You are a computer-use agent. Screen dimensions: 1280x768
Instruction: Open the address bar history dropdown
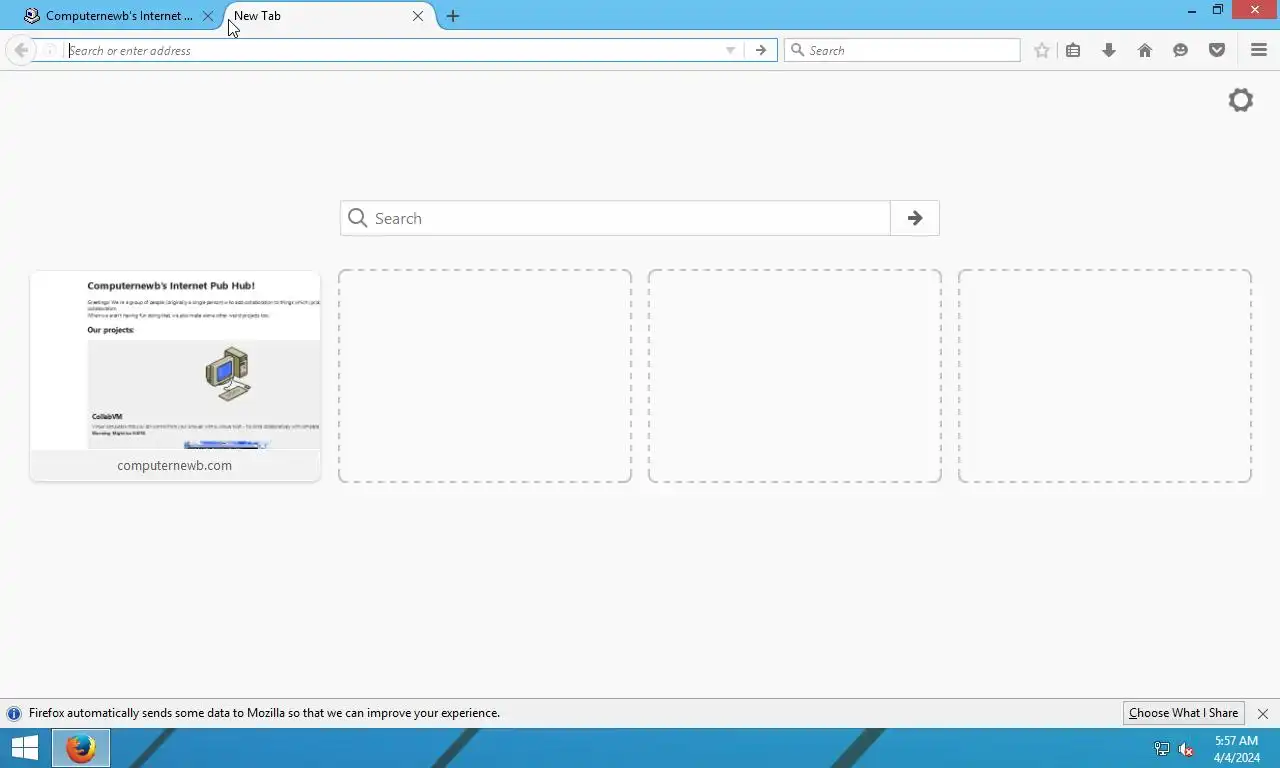730,50
